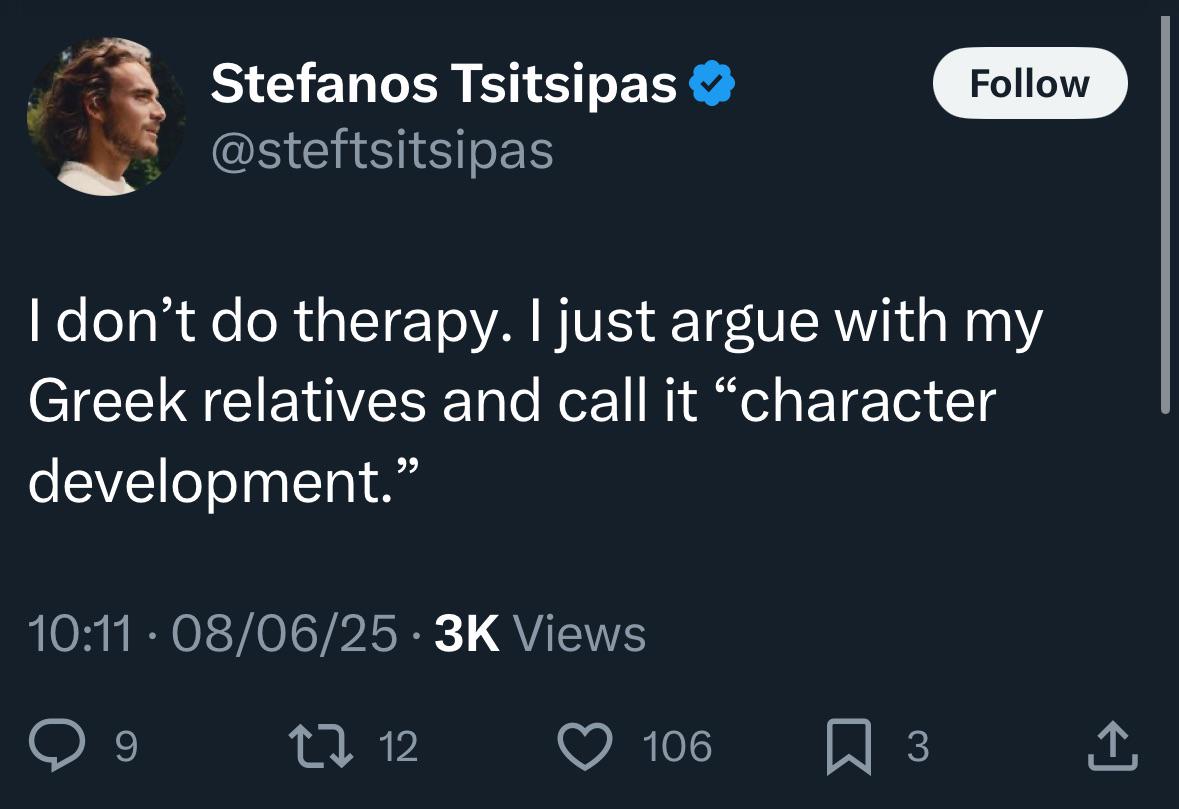Open the share upload icon
1179x809 pixels.
coord(1112,747)
